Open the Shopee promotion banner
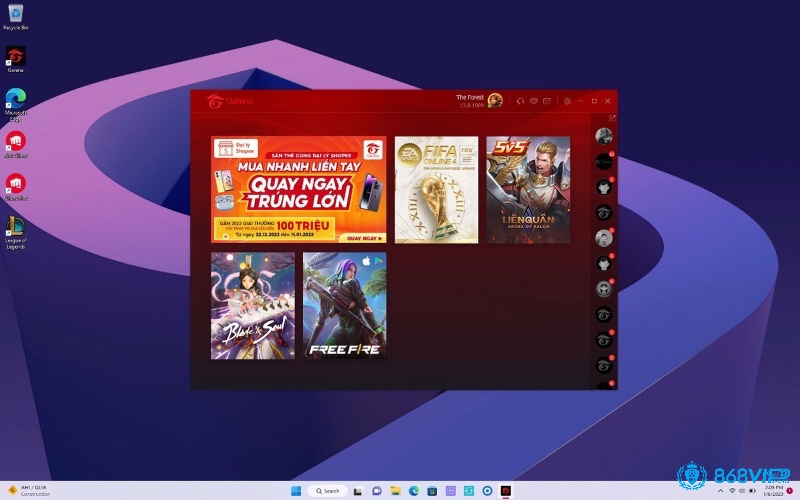This screenshot has height=500, width=800. tap(298, 189)
